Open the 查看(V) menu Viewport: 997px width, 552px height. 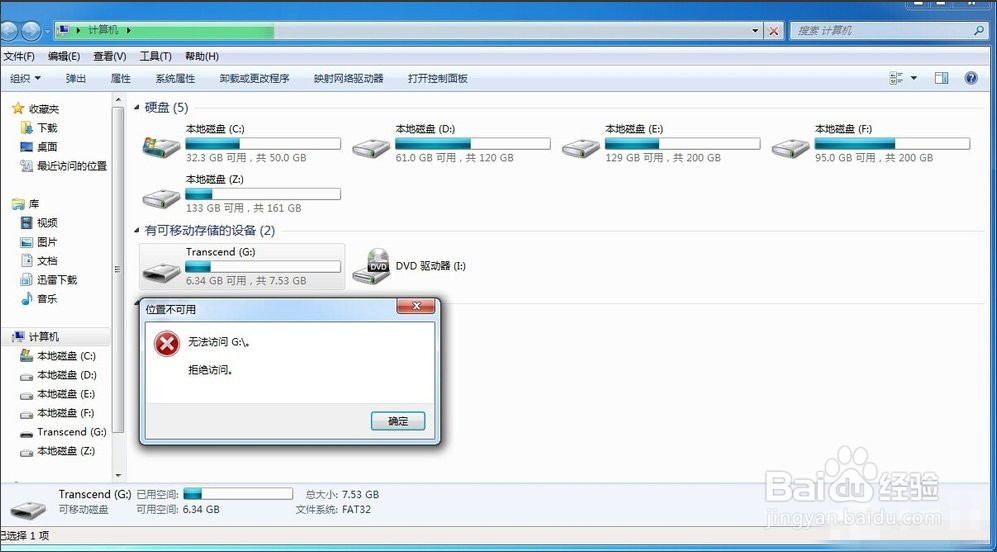coord(109,56)
